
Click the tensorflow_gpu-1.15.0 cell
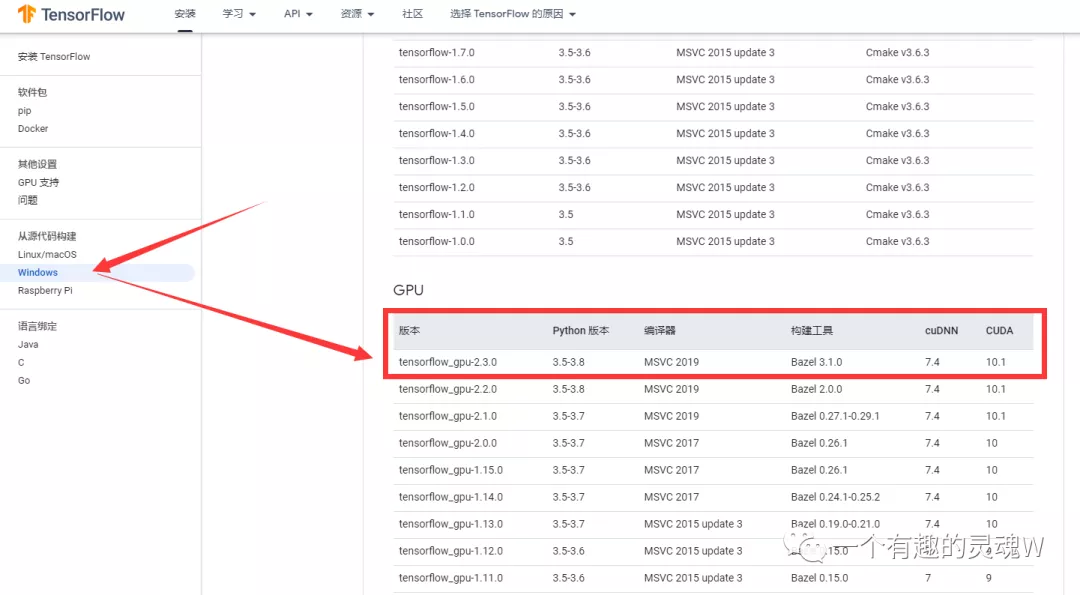[x=450, y=470]
